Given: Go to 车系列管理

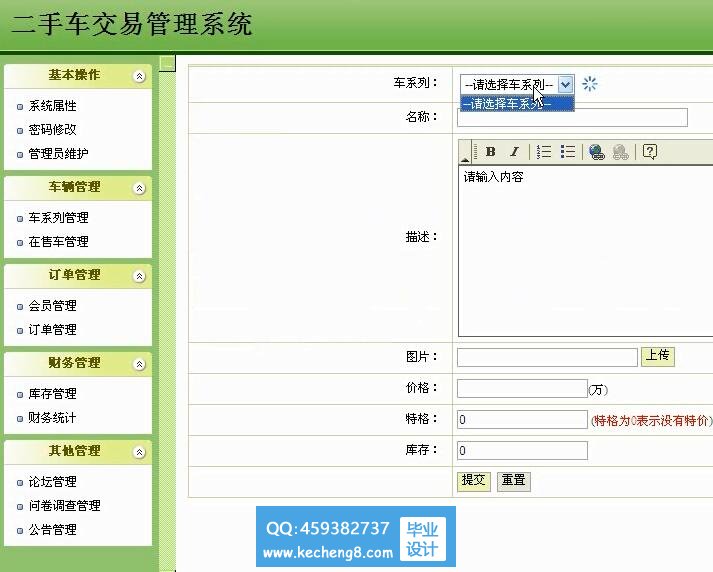Looking at the screenshot, I should [58, 218].
